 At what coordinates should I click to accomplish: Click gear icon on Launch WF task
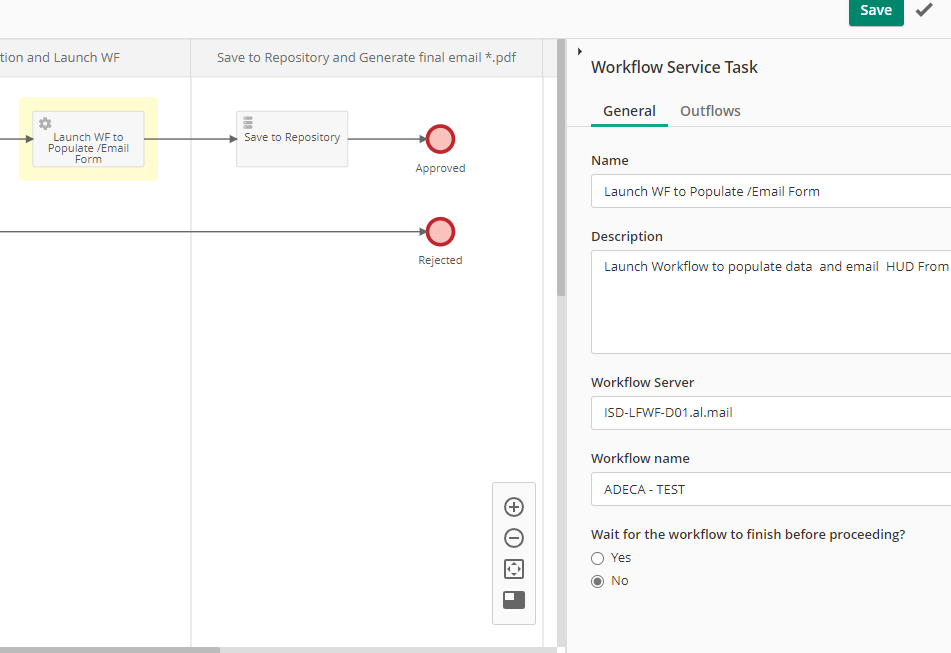point(45,123)
